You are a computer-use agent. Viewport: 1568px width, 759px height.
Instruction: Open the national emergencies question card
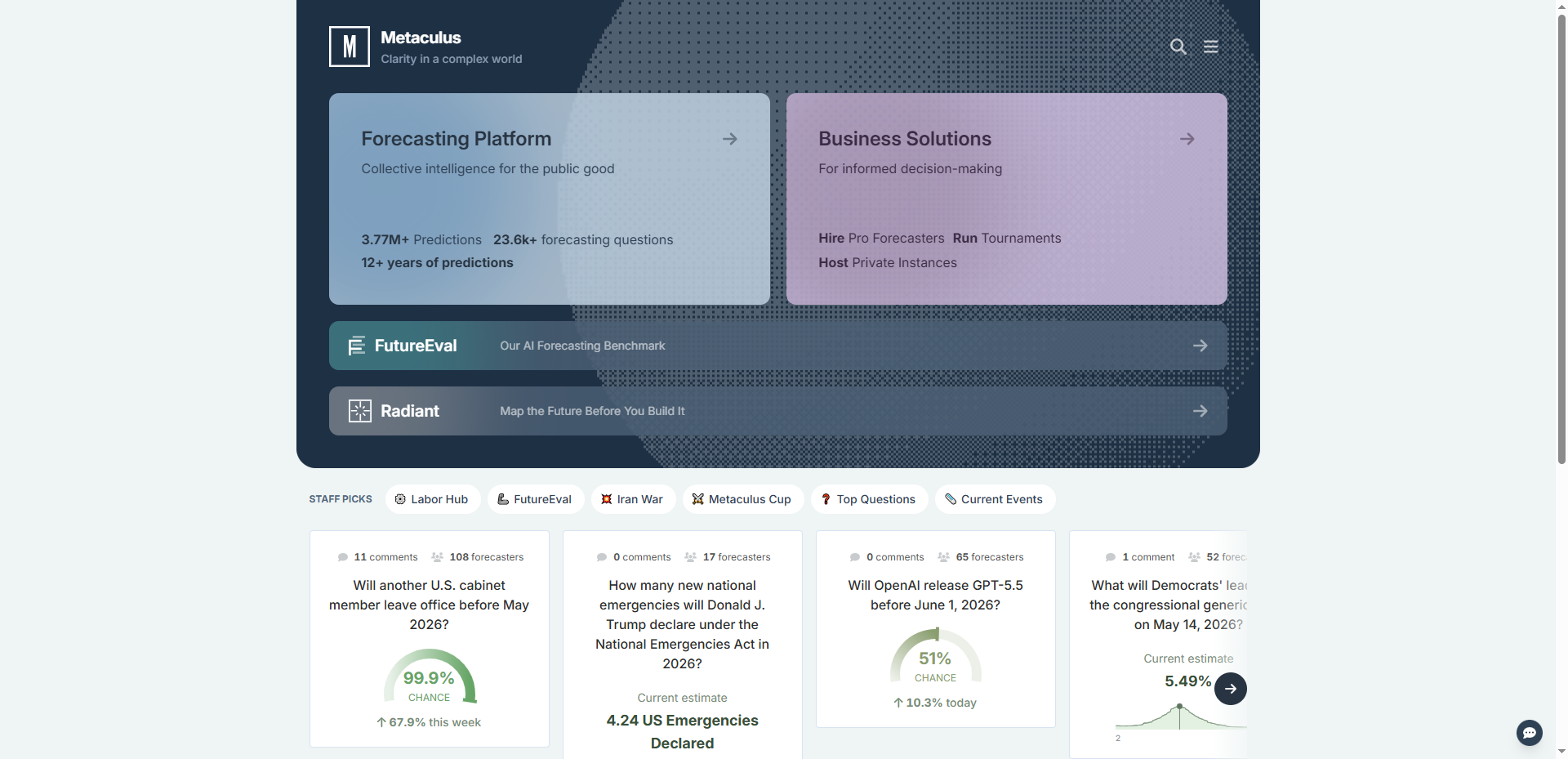point(682,624)
